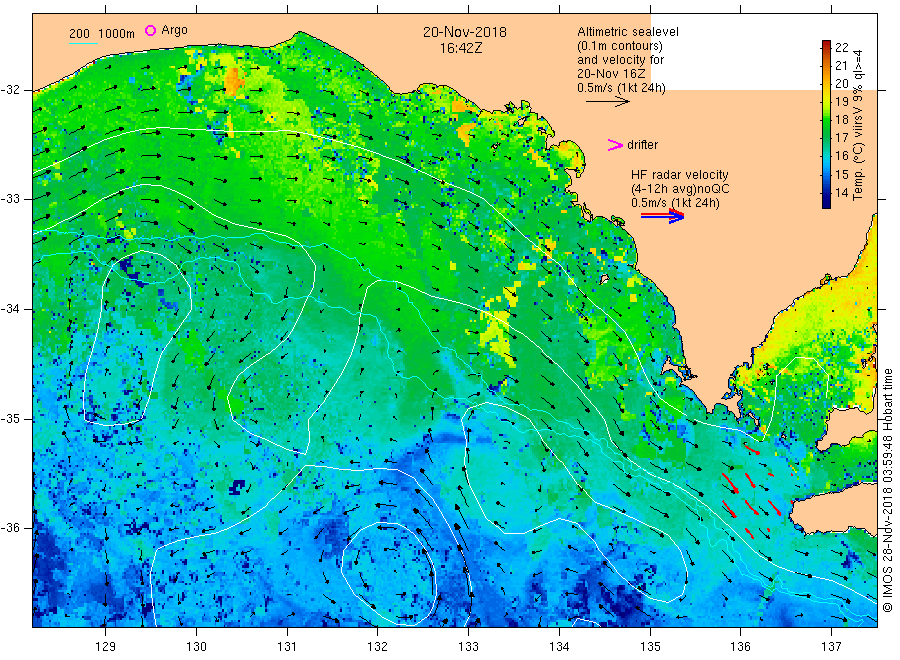Click the 18 degree mark on color bar
The height and width of the screenshot is (660, 900).
[841, 119]
